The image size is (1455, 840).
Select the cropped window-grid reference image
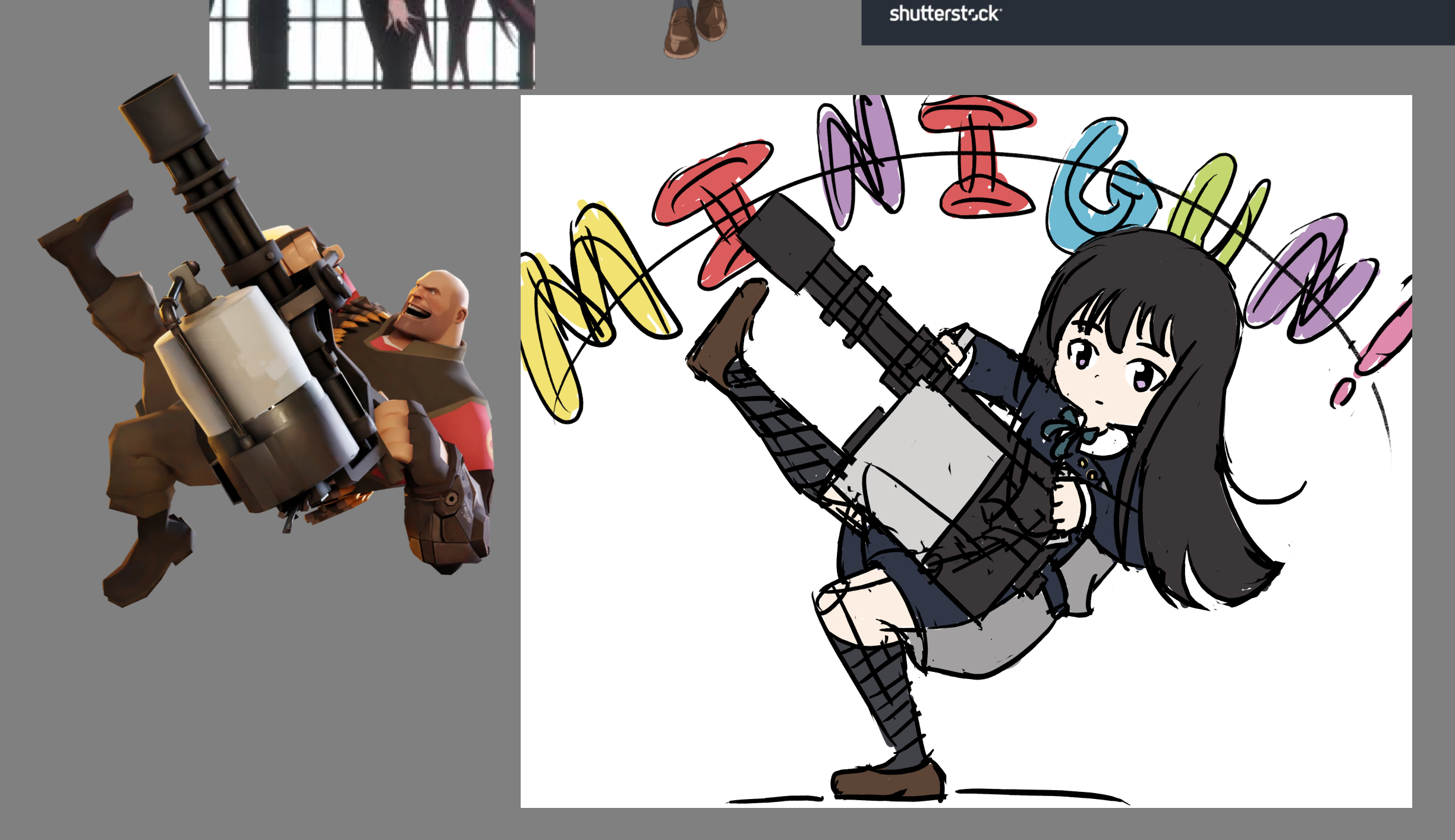(372, 44)
